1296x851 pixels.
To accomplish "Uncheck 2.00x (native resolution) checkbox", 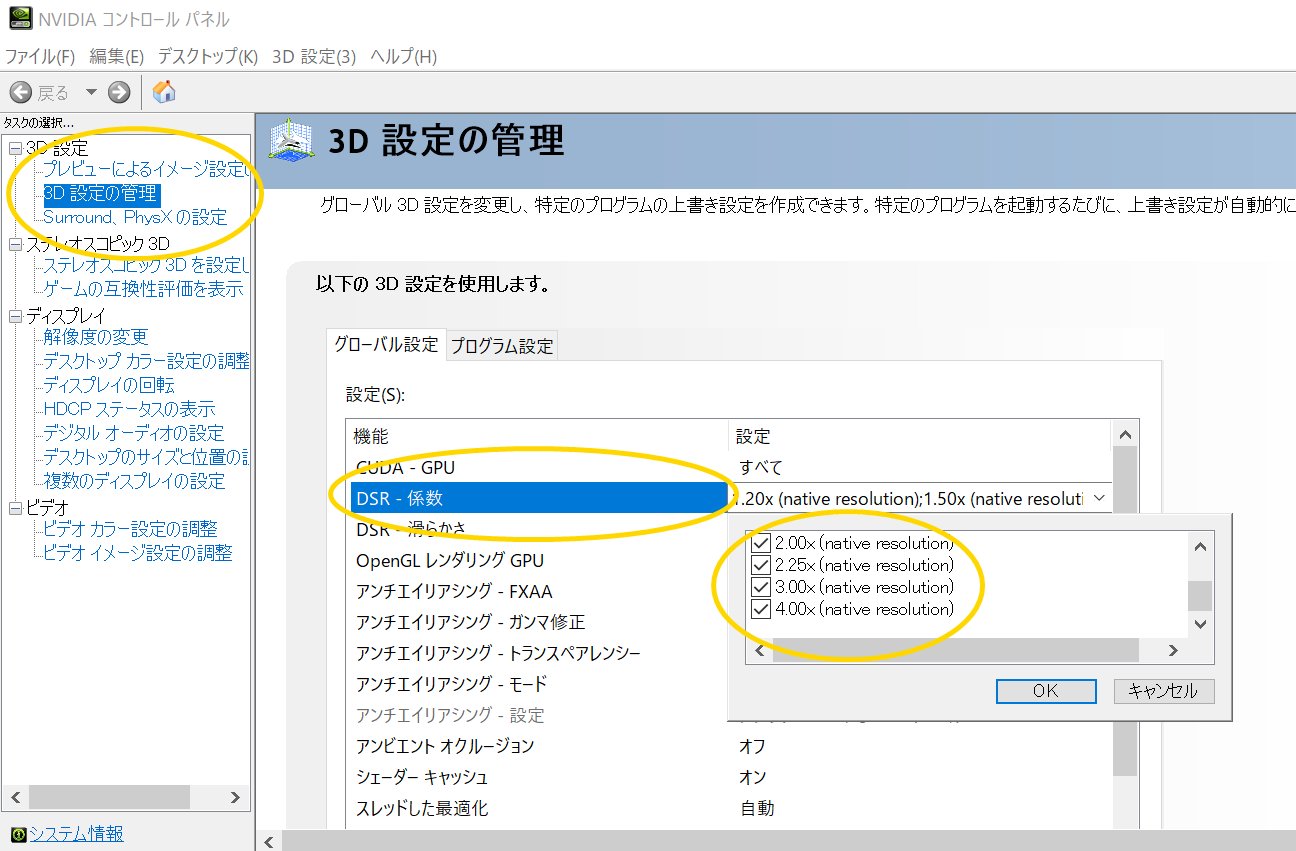I will [761, 543].
